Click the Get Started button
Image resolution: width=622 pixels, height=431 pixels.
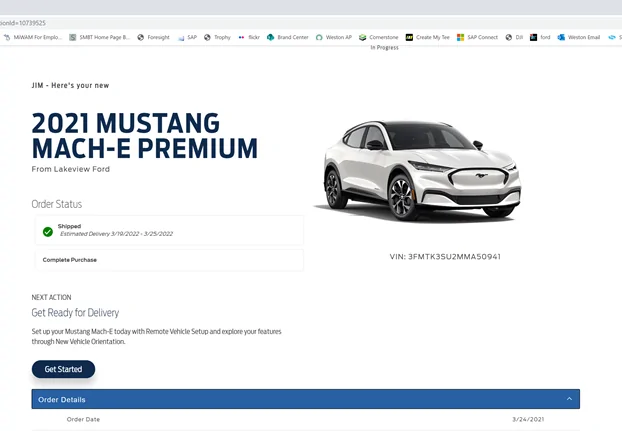[x=63, y=369]
